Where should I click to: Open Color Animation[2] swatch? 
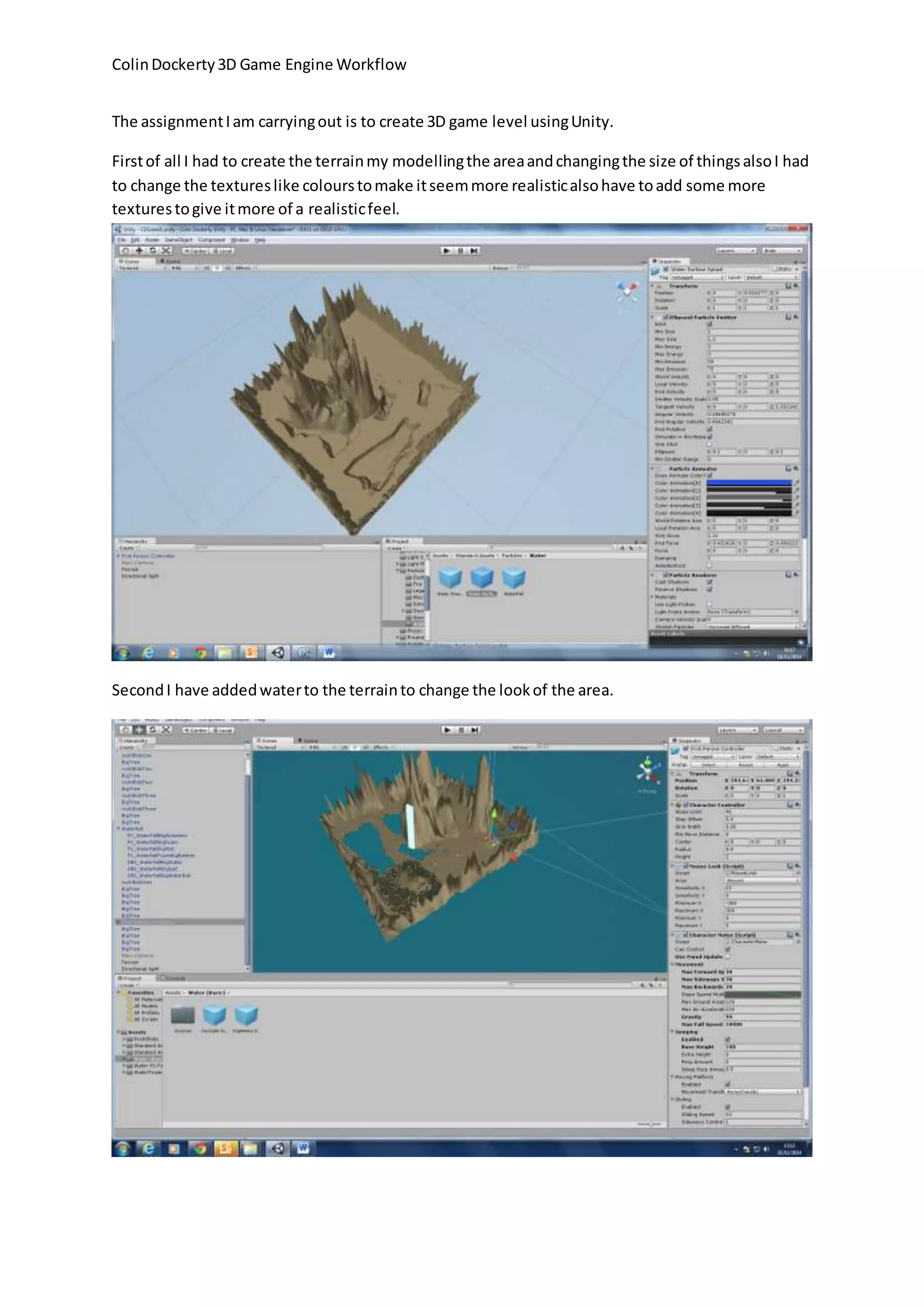(x=749, y=498)
